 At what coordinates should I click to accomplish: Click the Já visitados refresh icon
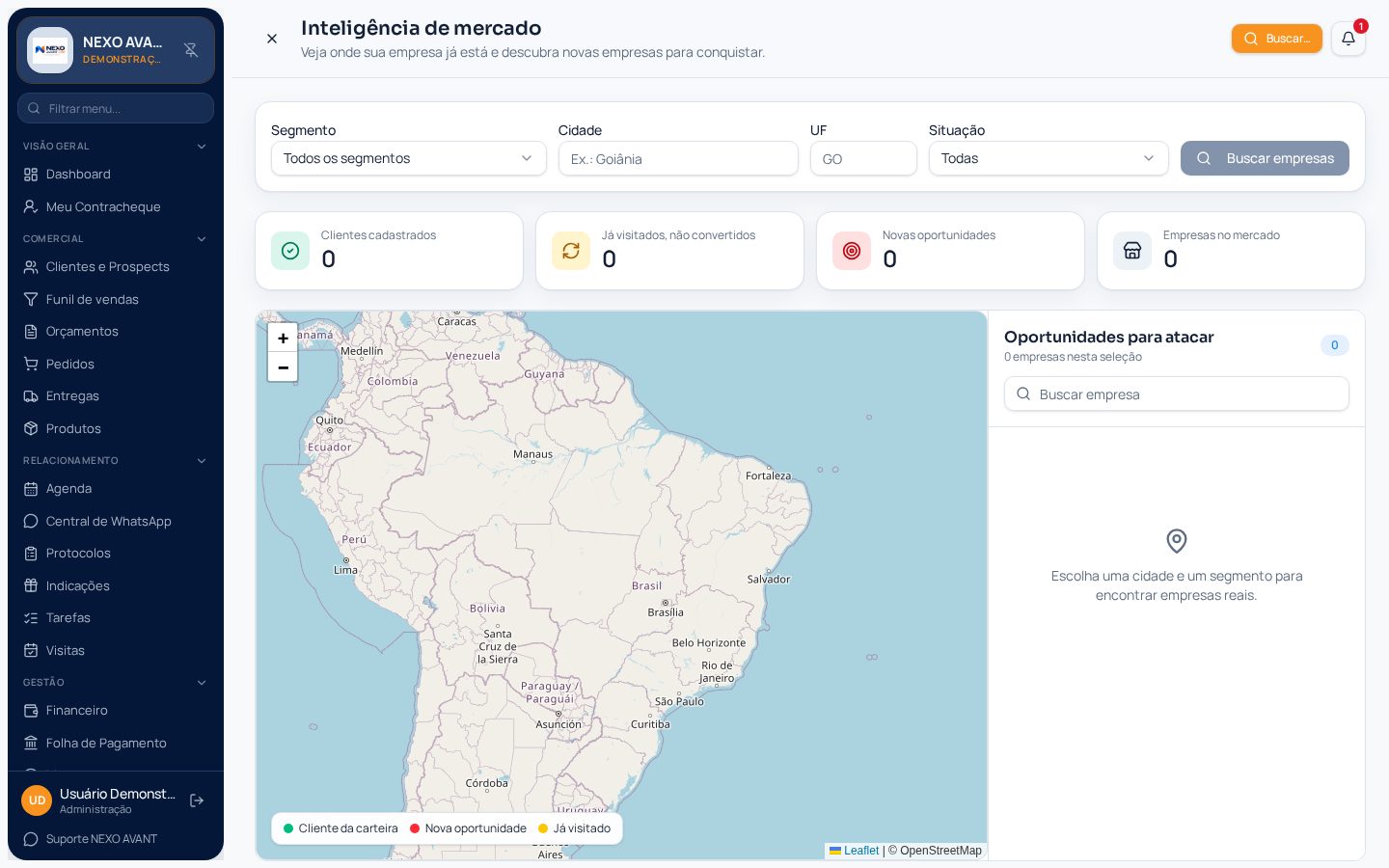pyautogui.click(x=571, y=251)
